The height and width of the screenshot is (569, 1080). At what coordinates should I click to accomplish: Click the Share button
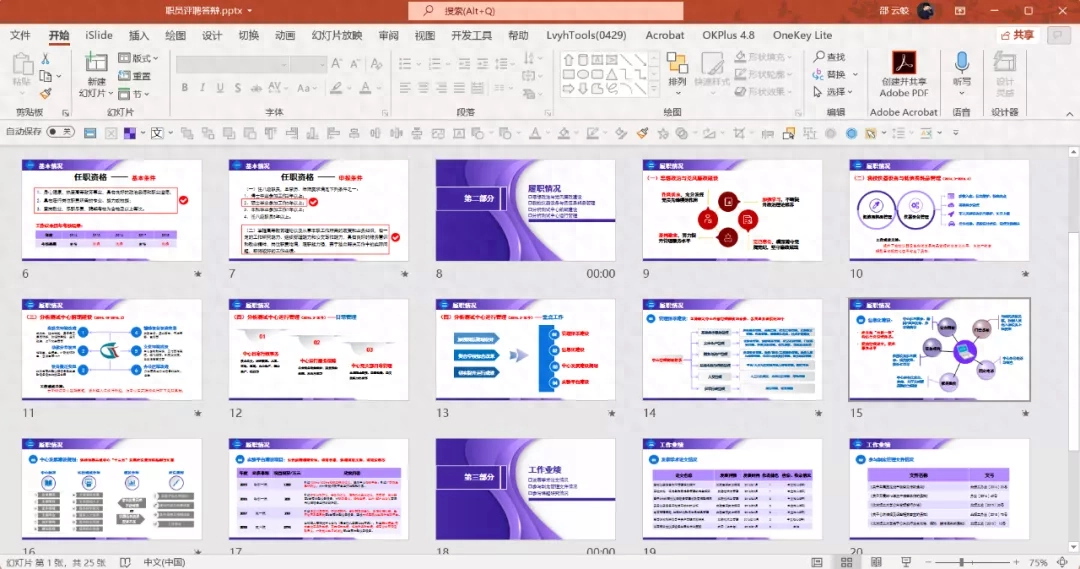pos(1015,35)
